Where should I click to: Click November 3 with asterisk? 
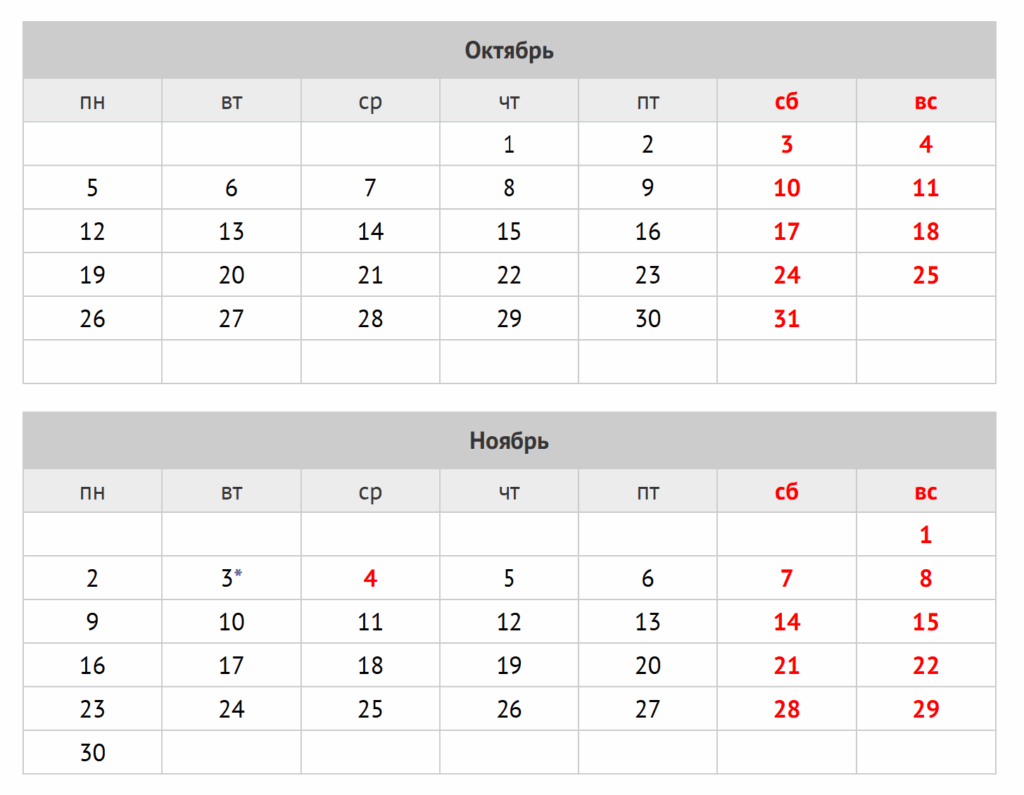[231, 578]
